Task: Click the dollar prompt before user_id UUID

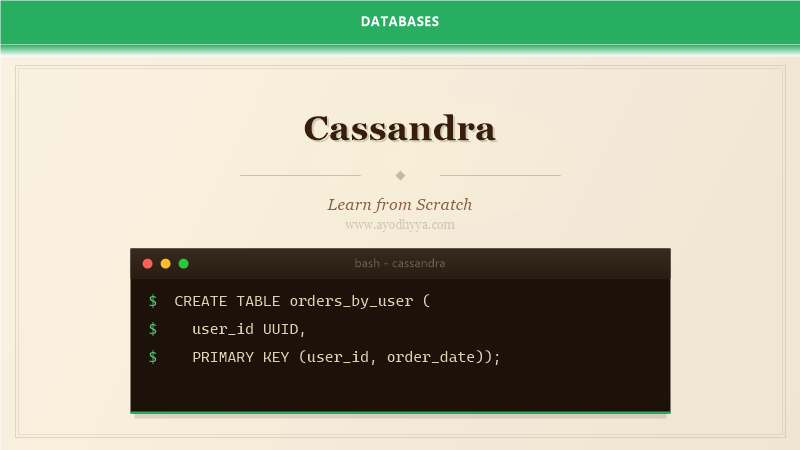Action: click(x=153, y=329)
